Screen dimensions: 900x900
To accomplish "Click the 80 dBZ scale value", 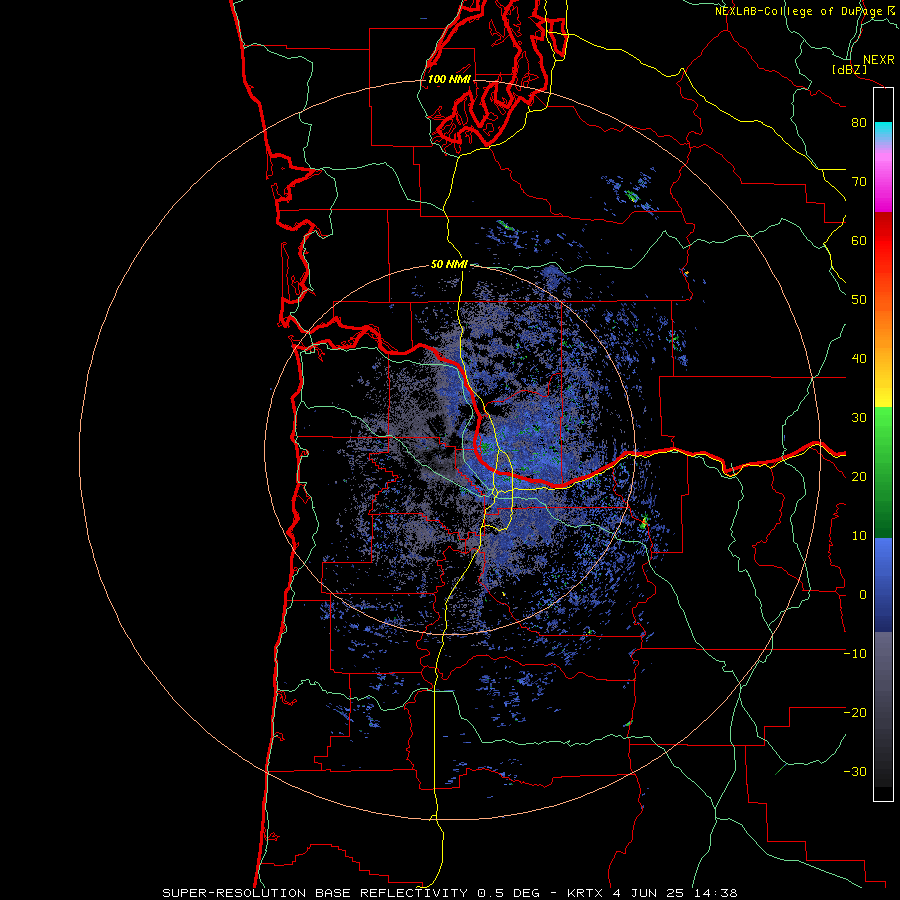I will pos(859,123).
